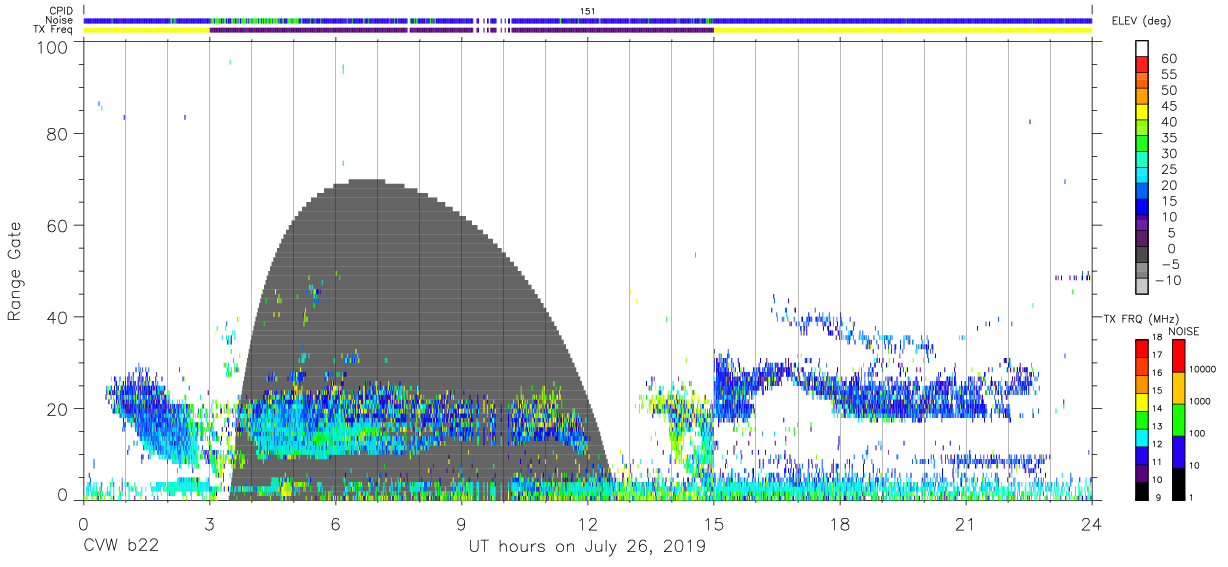Click the purple 5–10 degree elevation color segment

pyautogui.click(x=1142, y=224)
